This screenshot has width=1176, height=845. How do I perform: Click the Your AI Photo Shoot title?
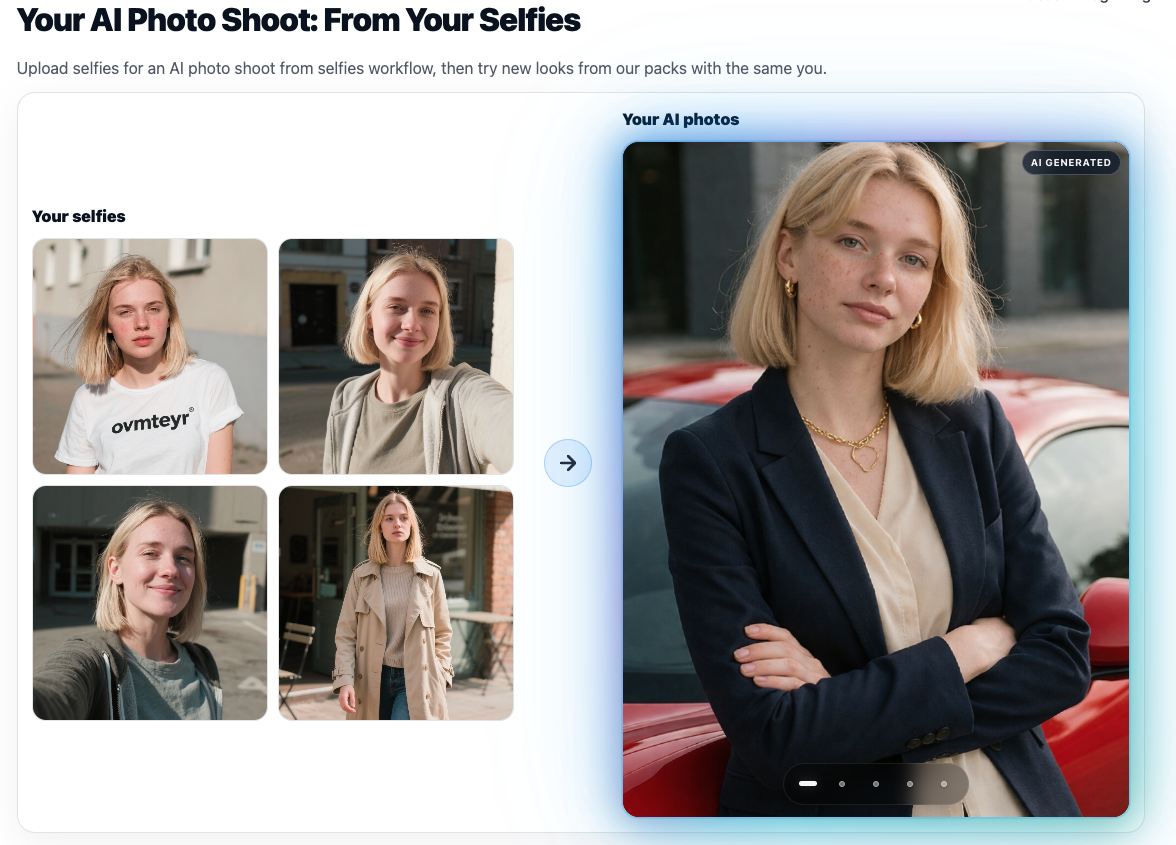click(298, 20)
